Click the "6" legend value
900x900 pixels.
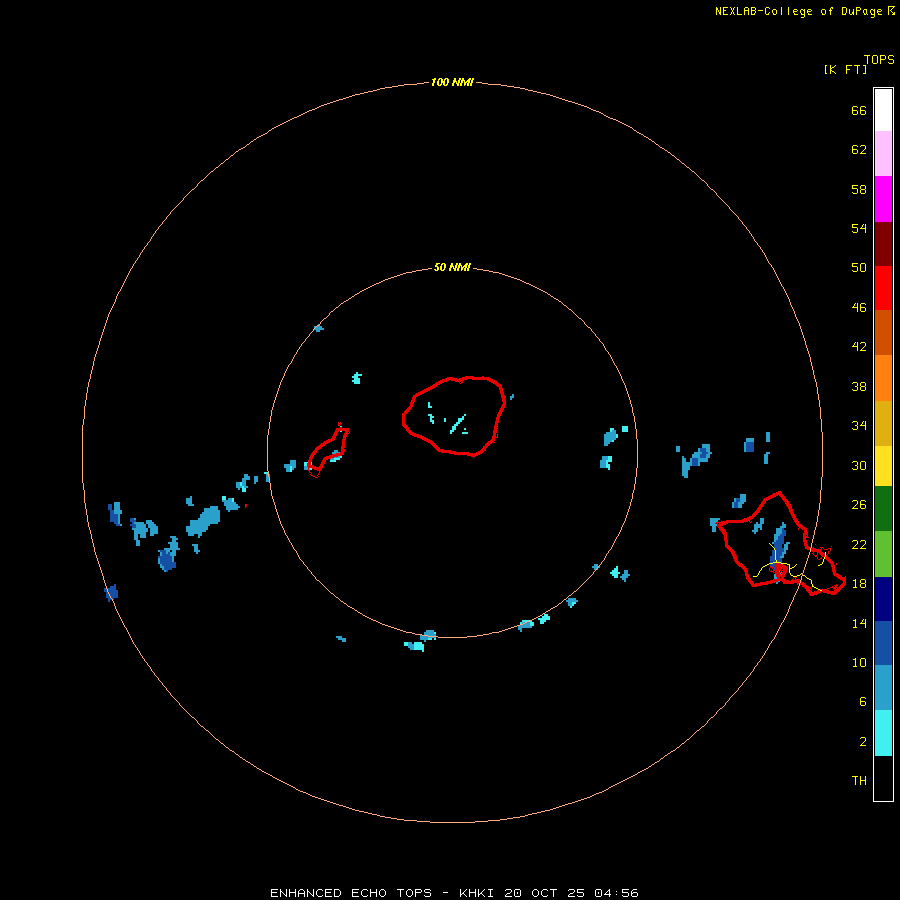click(863, 702)
